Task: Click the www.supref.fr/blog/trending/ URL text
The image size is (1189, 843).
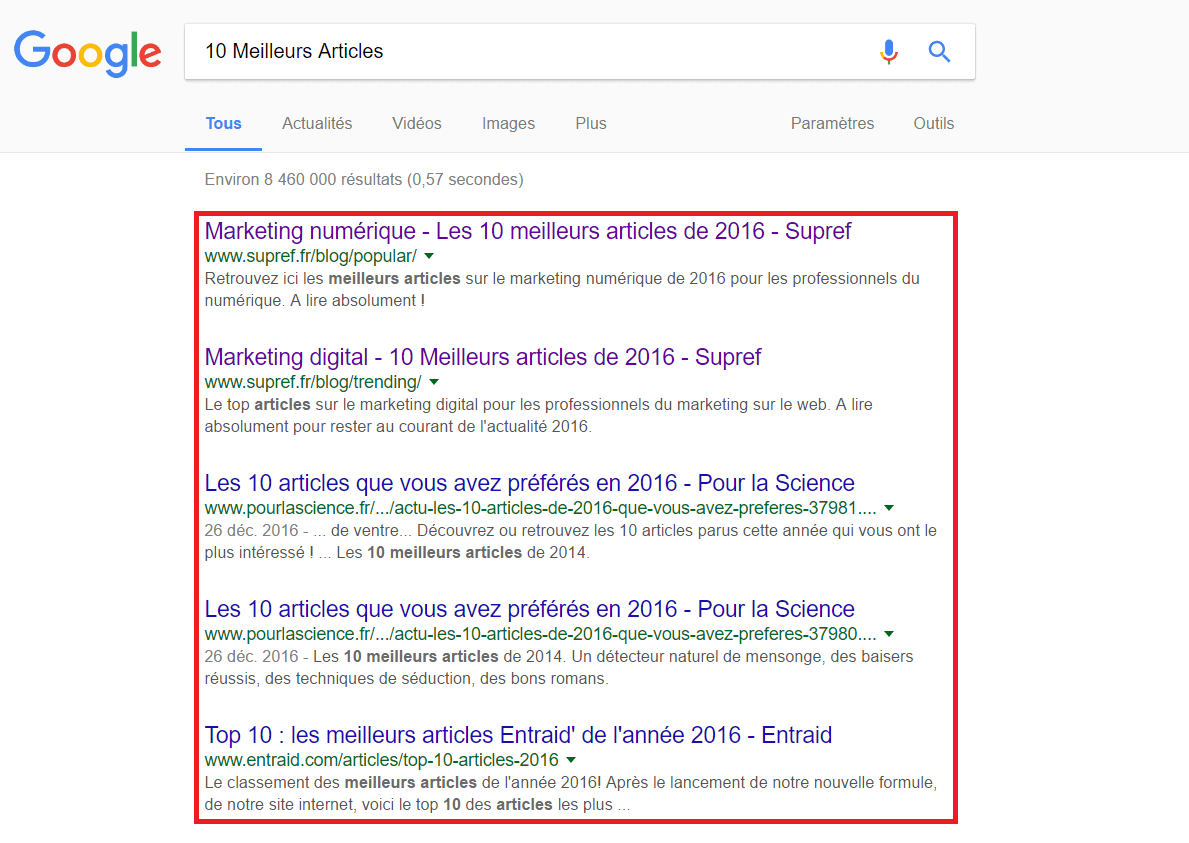Action: click(x=313, y=382)
